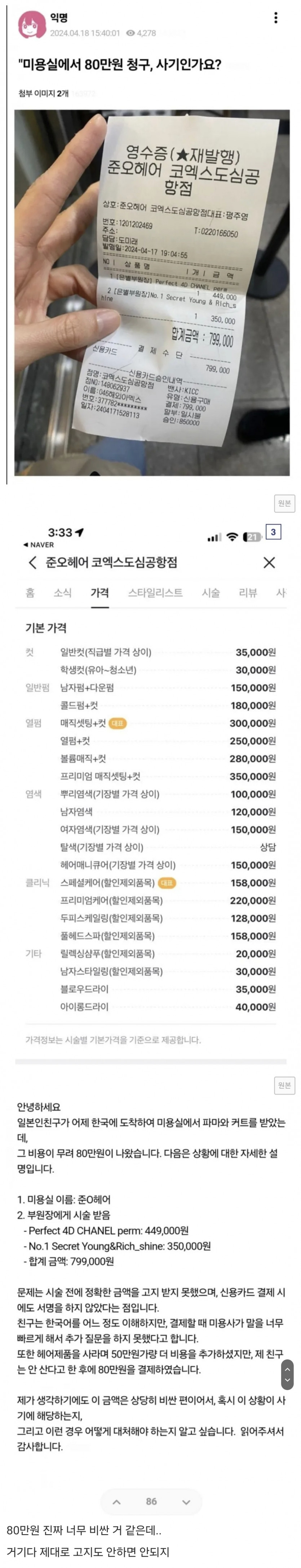Click the eye view-count icon
This screenshot has height=1568, width=301.
pyautogui.click(x=130, y=33)
